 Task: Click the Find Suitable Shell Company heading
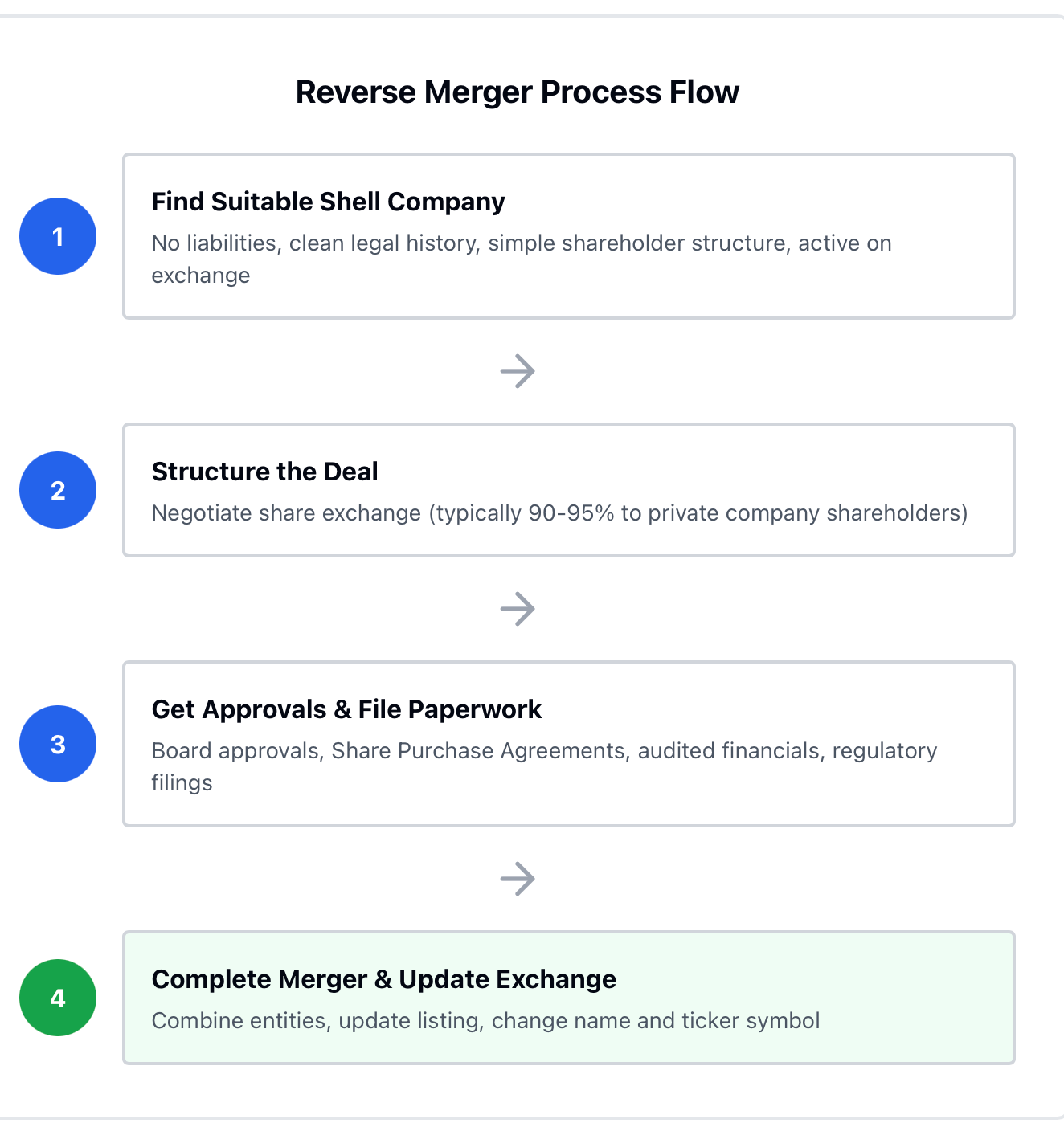328,202
